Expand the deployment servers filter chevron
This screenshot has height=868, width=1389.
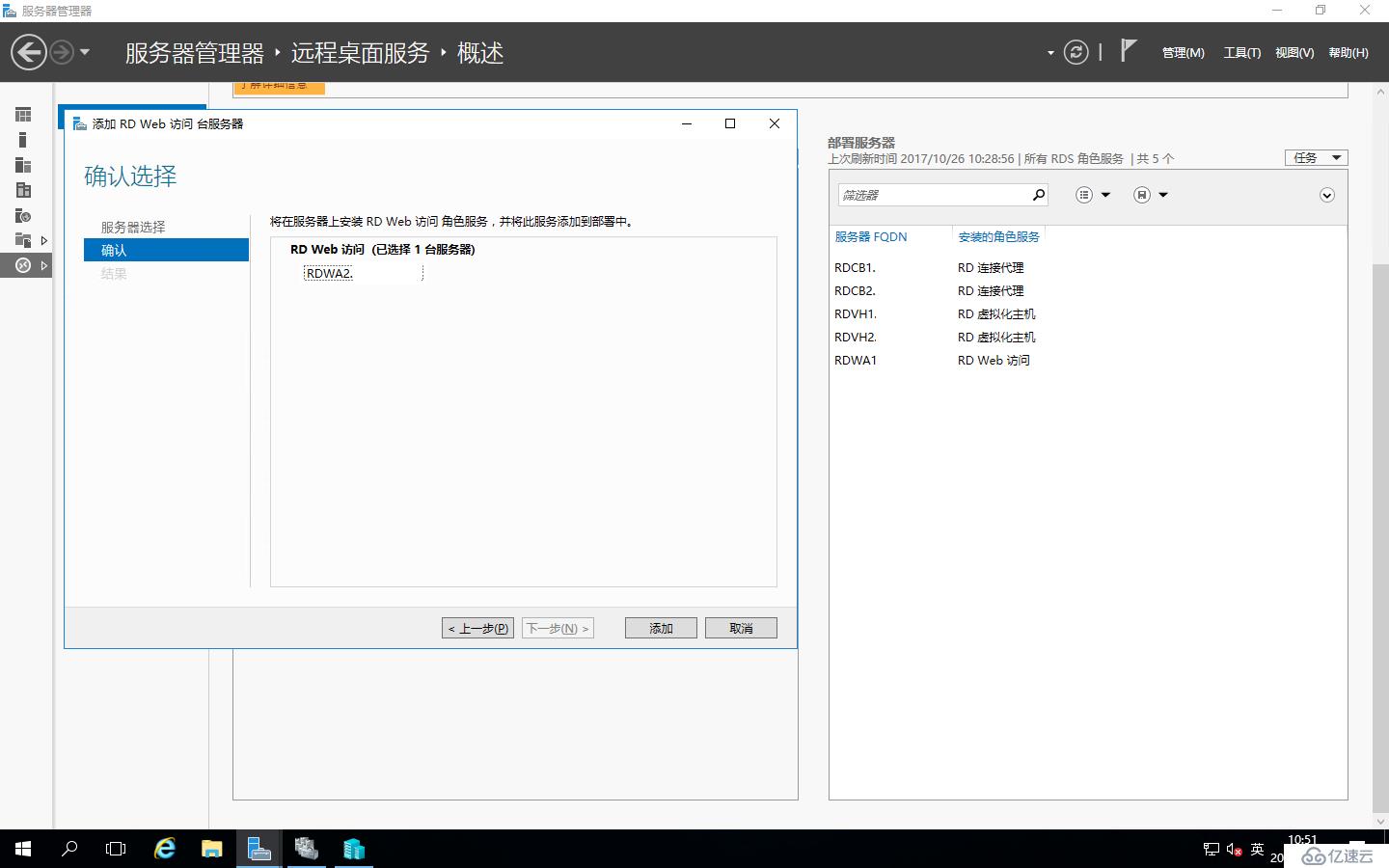click(1327, 195)
